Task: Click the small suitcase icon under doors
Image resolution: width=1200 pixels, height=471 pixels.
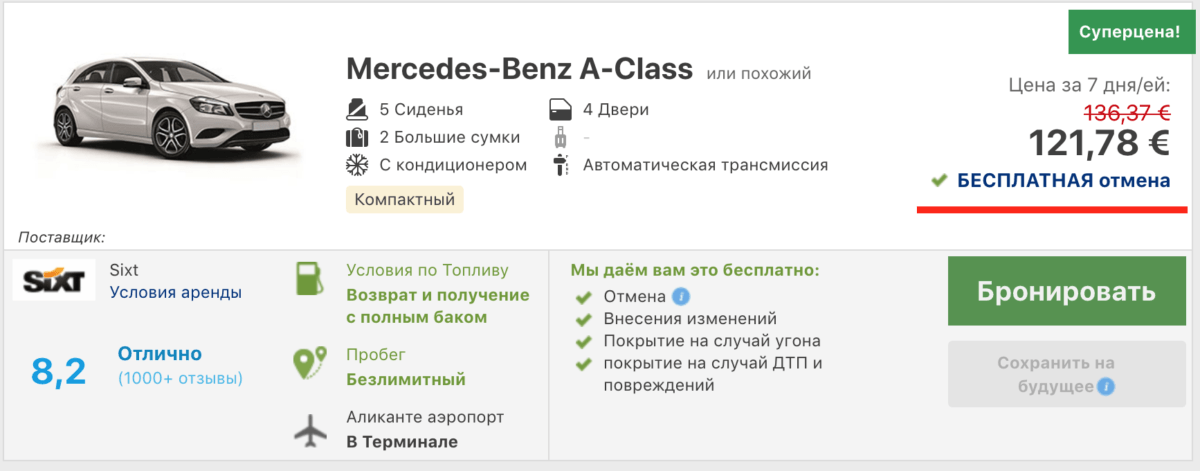Action: [561, 137]
